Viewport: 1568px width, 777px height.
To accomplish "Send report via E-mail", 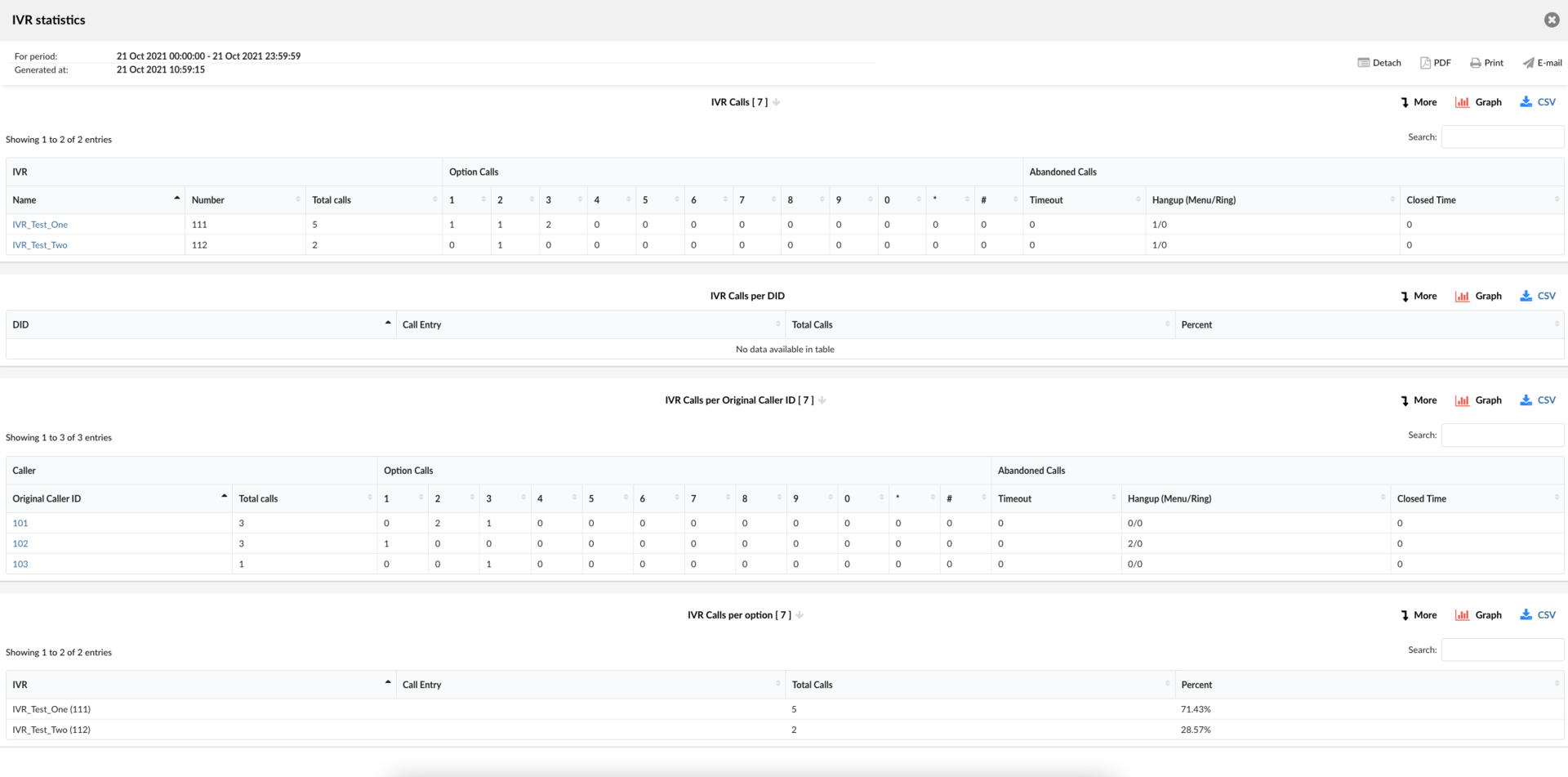I will (x=1542, y=63).
